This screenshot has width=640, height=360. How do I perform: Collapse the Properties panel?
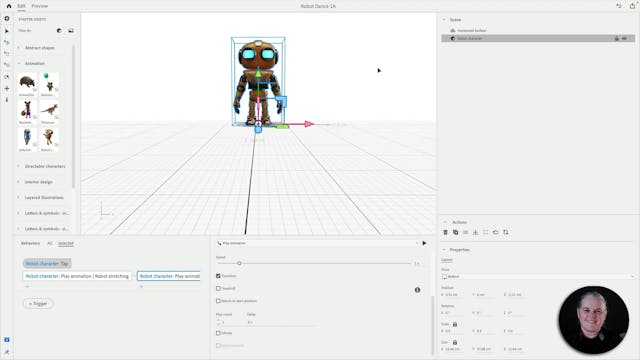(444, 249)
